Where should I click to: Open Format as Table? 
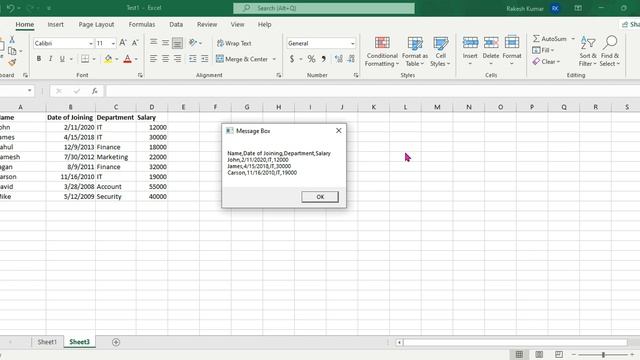click(x=415, y=51)
